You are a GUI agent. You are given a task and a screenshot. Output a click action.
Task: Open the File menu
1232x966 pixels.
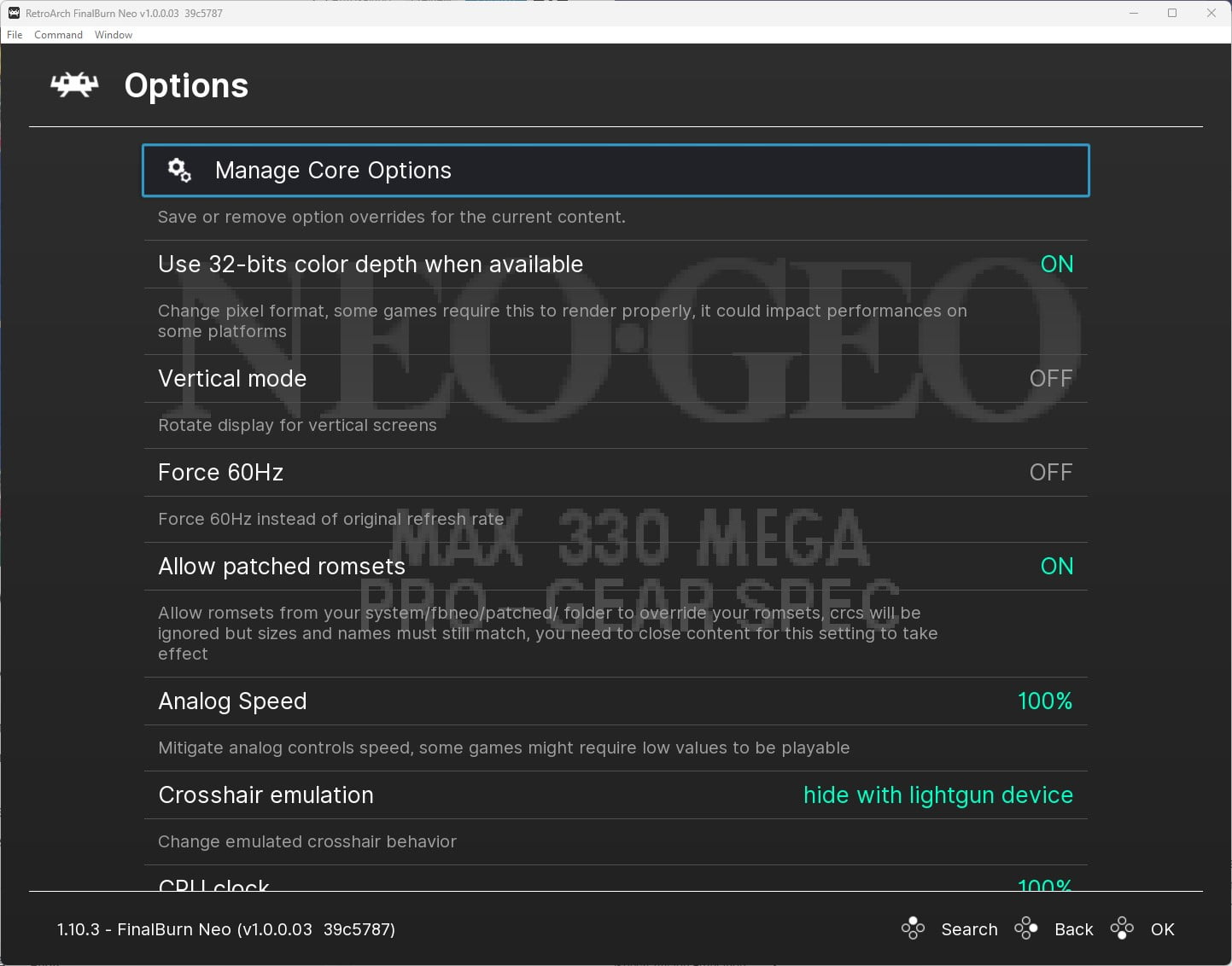click(14, 34)
